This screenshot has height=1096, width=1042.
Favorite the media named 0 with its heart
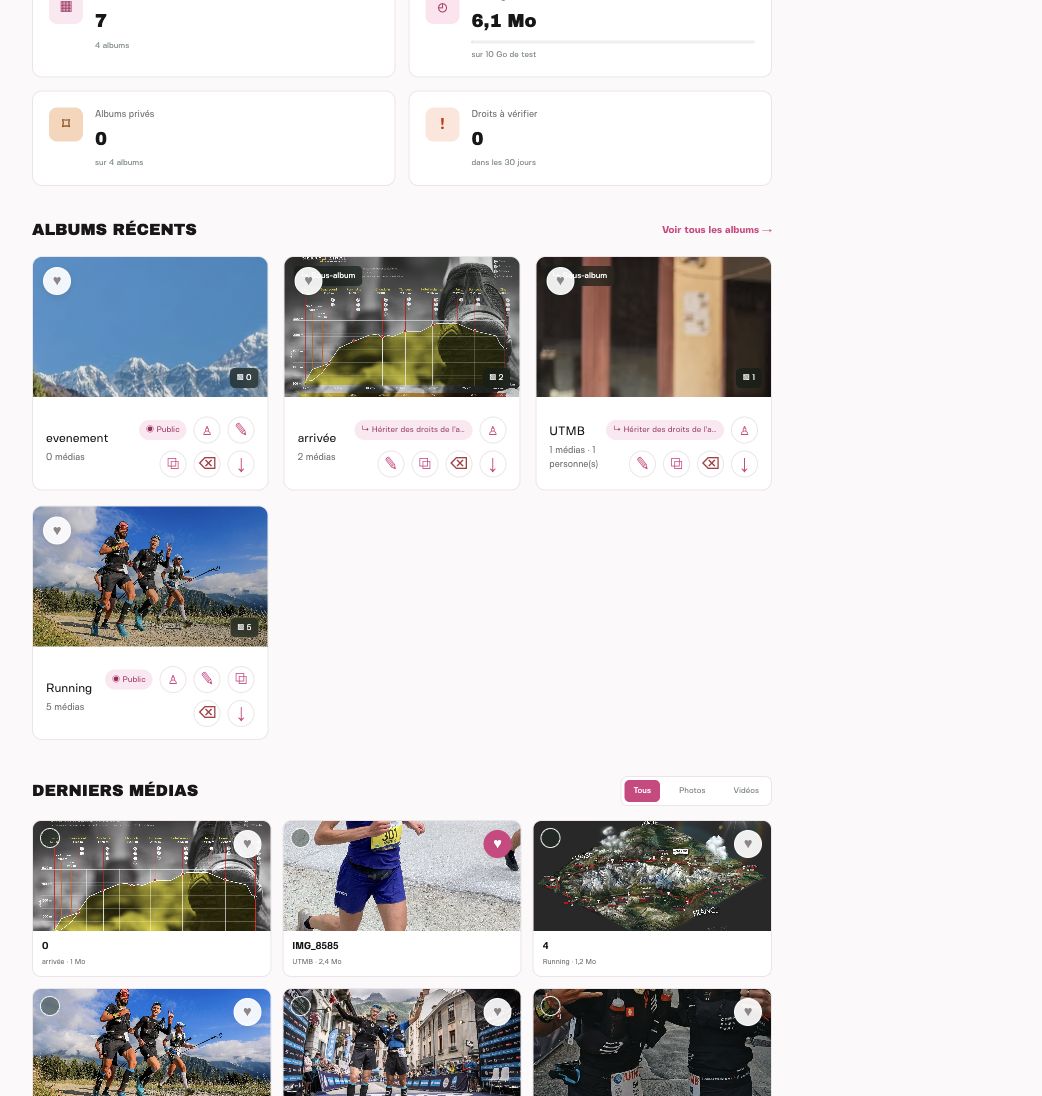coord(247,844)
